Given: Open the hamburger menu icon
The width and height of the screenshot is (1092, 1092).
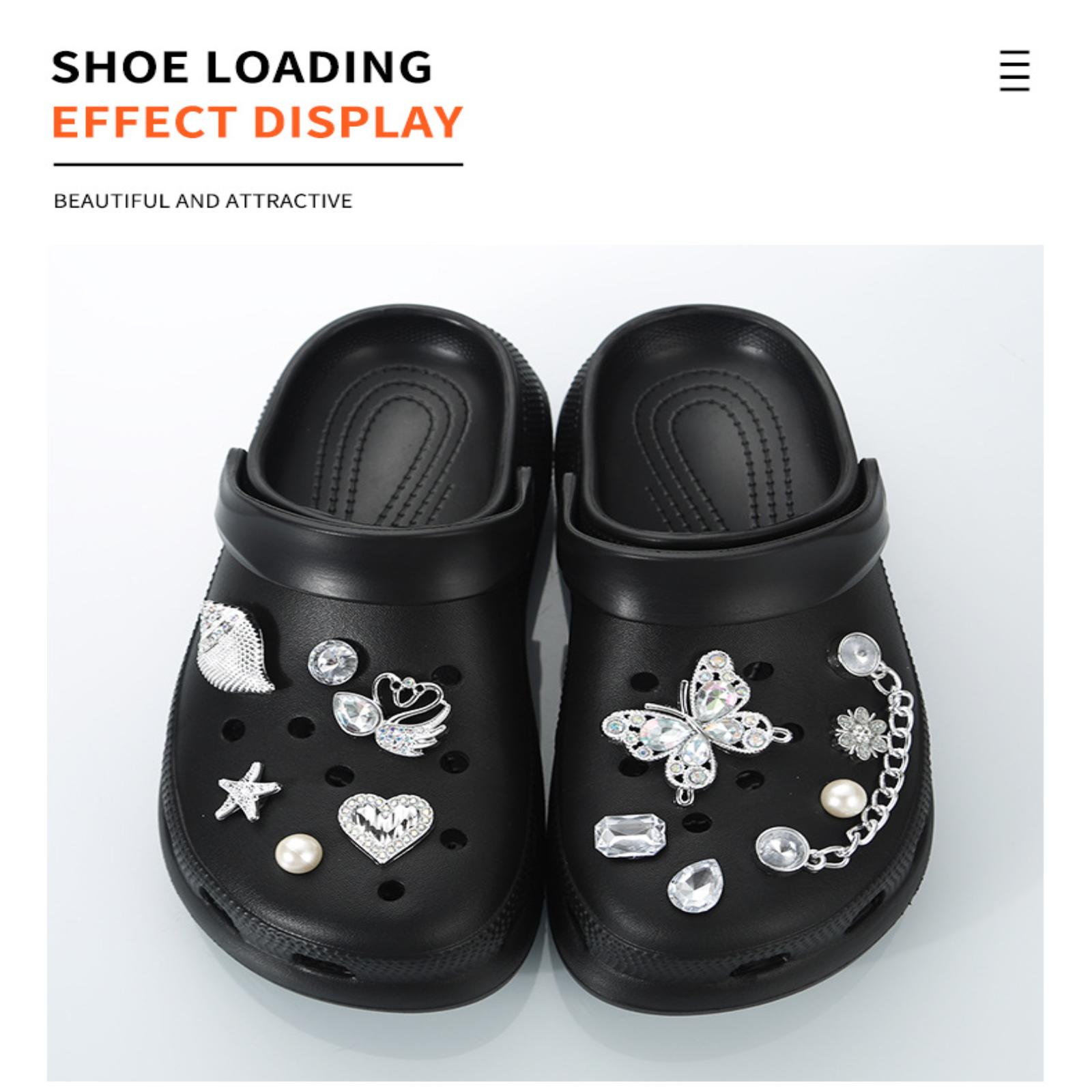Looking at the screenshot, I should [x=1014, y=70].
